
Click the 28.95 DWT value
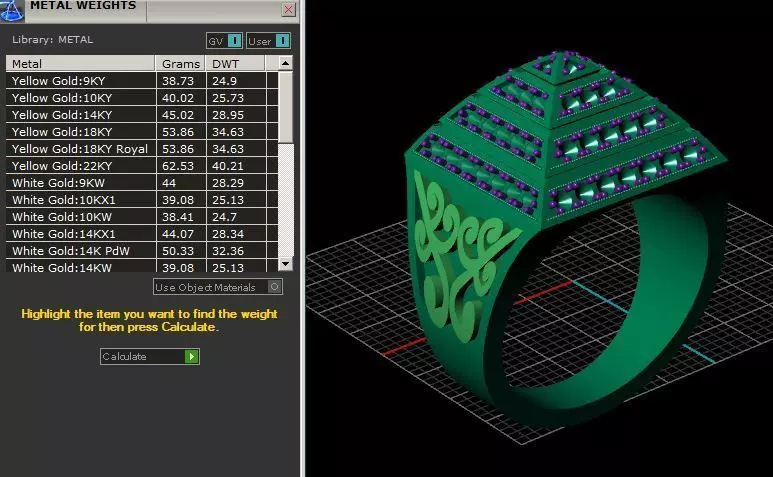tap(228, 115)
